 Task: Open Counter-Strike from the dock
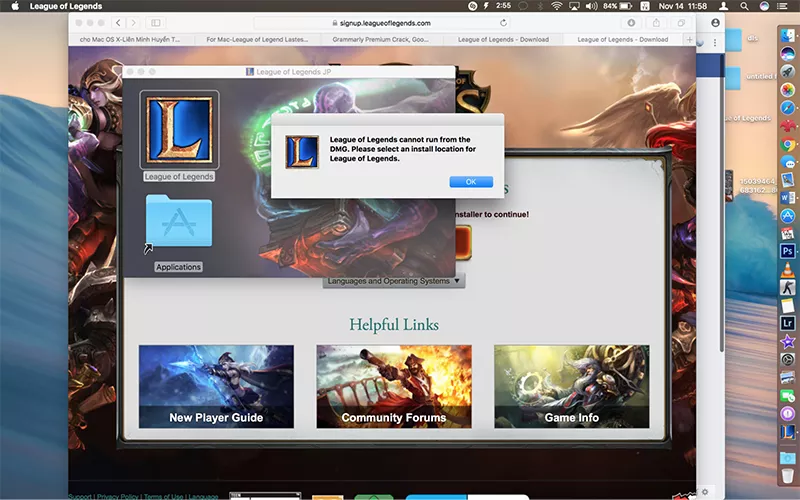click(788, 287)
